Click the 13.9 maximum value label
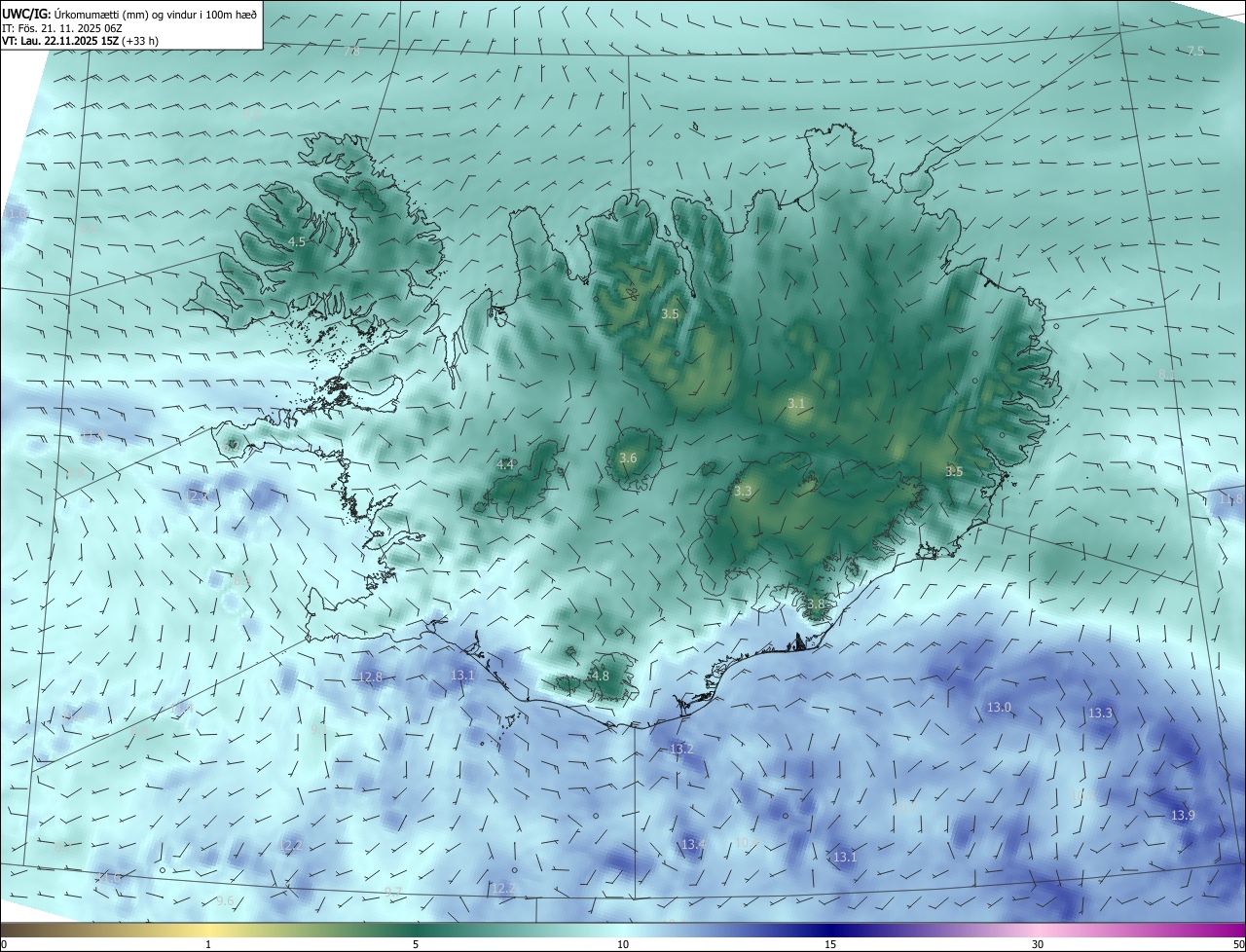Viewport: 1246px width, 952px height. (x=1183, y=815)
